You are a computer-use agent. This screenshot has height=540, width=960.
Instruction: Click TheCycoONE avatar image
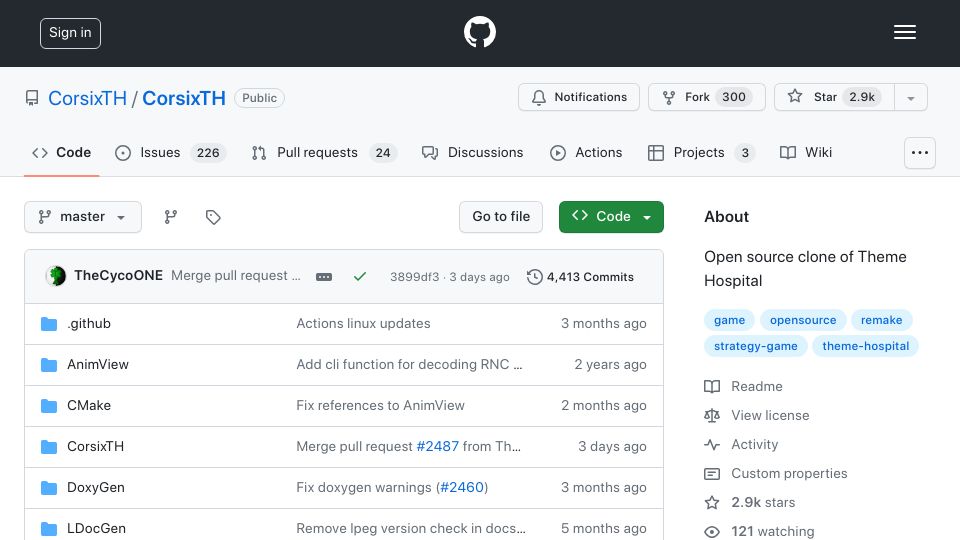[x=56, y=276]
